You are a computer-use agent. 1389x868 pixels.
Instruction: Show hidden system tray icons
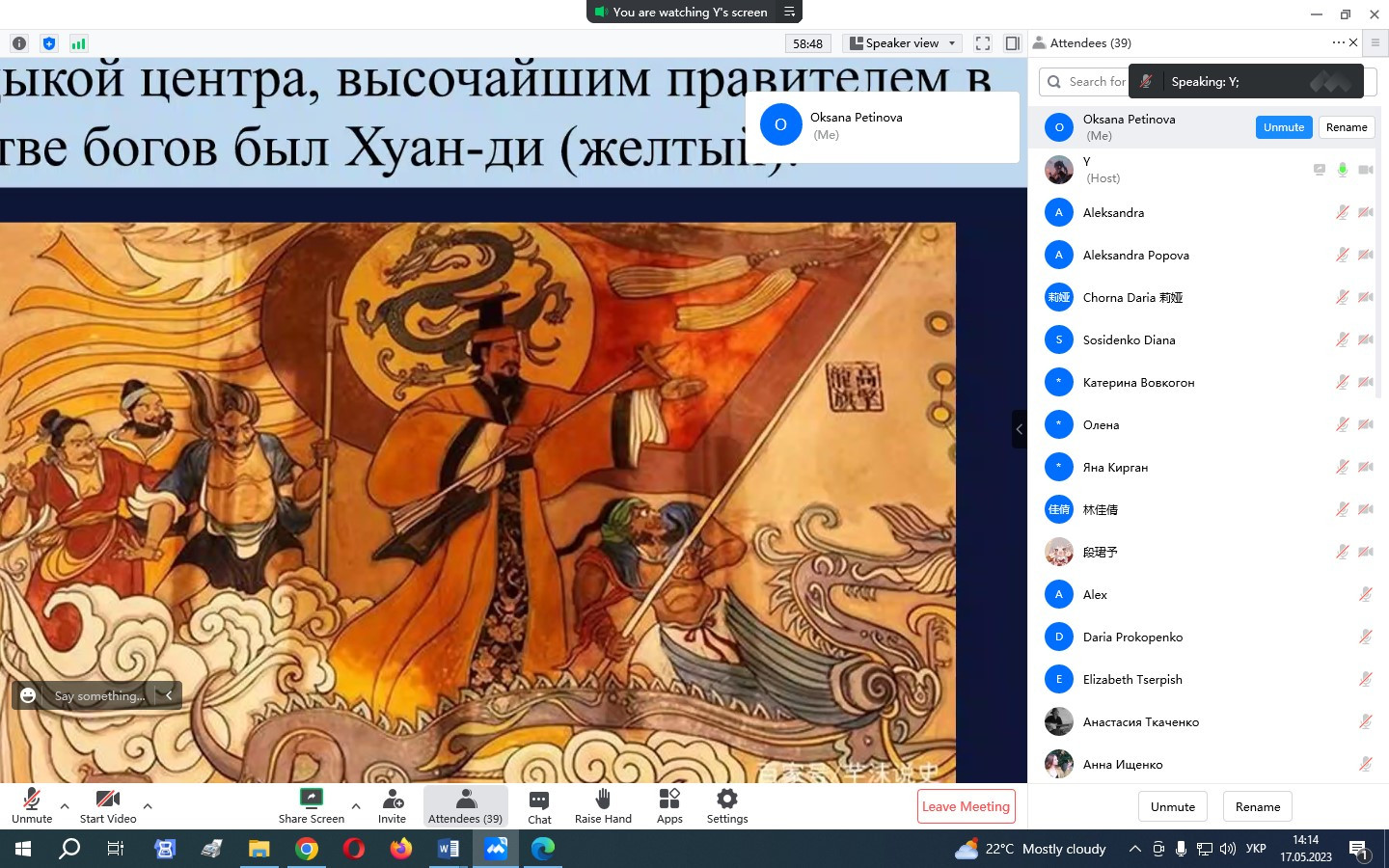pos(1135,849)
